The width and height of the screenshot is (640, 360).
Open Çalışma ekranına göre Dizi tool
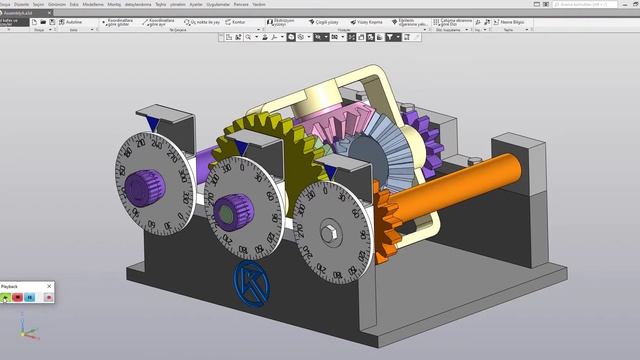pyautogui.click(x=452, y=22)
